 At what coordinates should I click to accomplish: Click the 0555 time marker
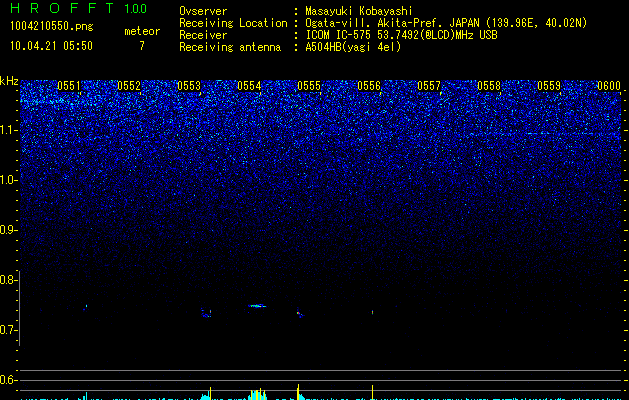point(309,86)
